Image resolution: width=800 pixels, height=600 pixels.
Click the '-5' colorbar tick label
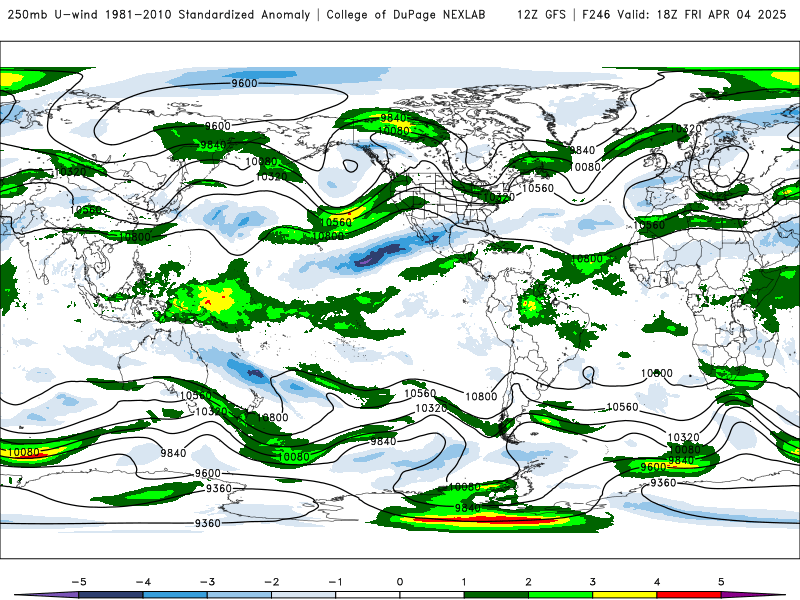click(x=79, y=582)
